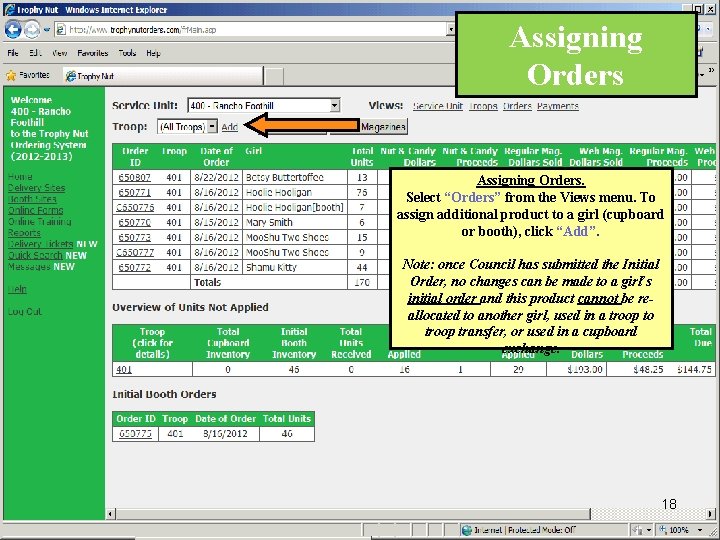Open the recent pages dropdown arrow
Viewport: 720px width, 540px height.
pos(46,30)
